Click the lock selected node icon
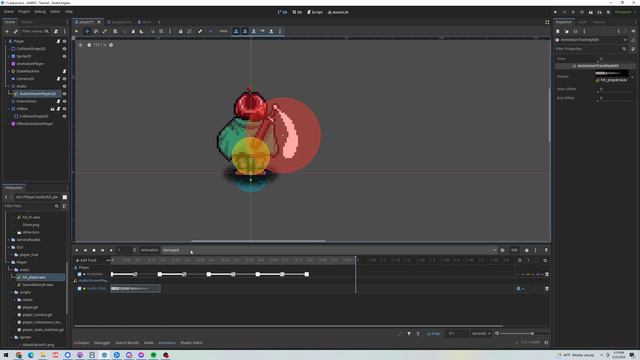 click(x=180, y=31)
